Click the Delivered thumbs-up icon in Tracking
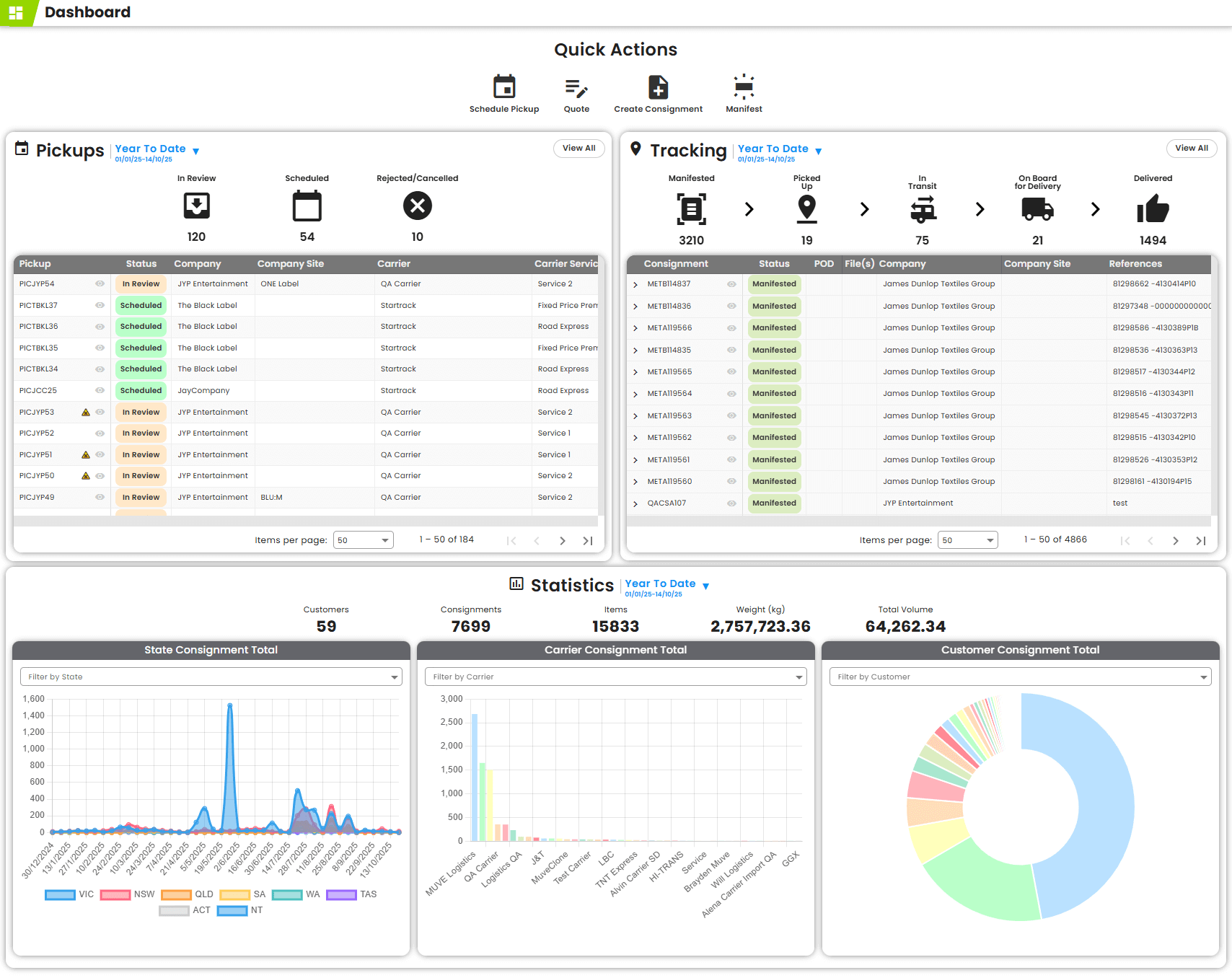This screenshot has width=1232, height=978. coord(1152,211)
